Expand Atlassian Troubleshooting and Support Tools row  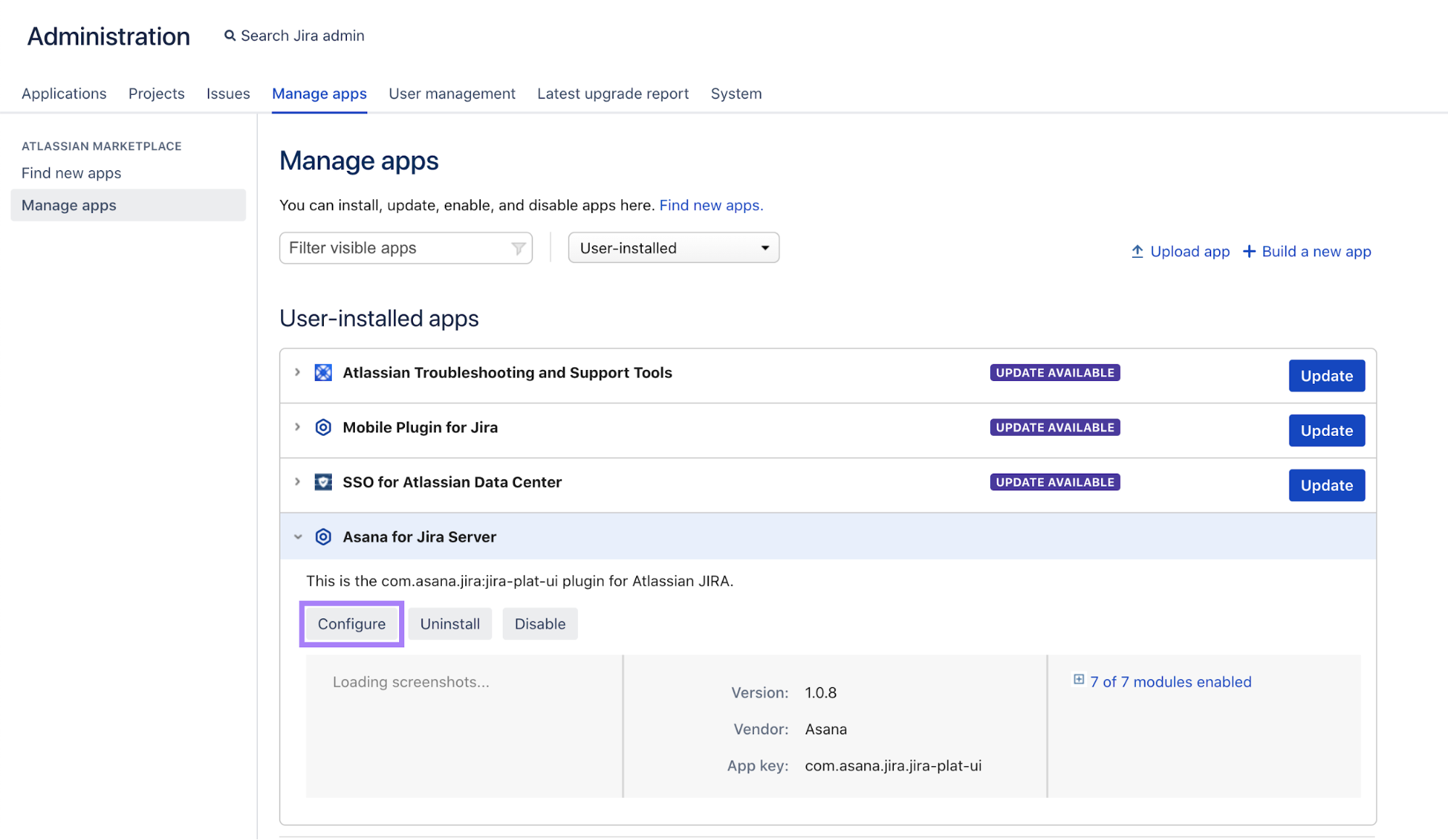tap(297, 372)
